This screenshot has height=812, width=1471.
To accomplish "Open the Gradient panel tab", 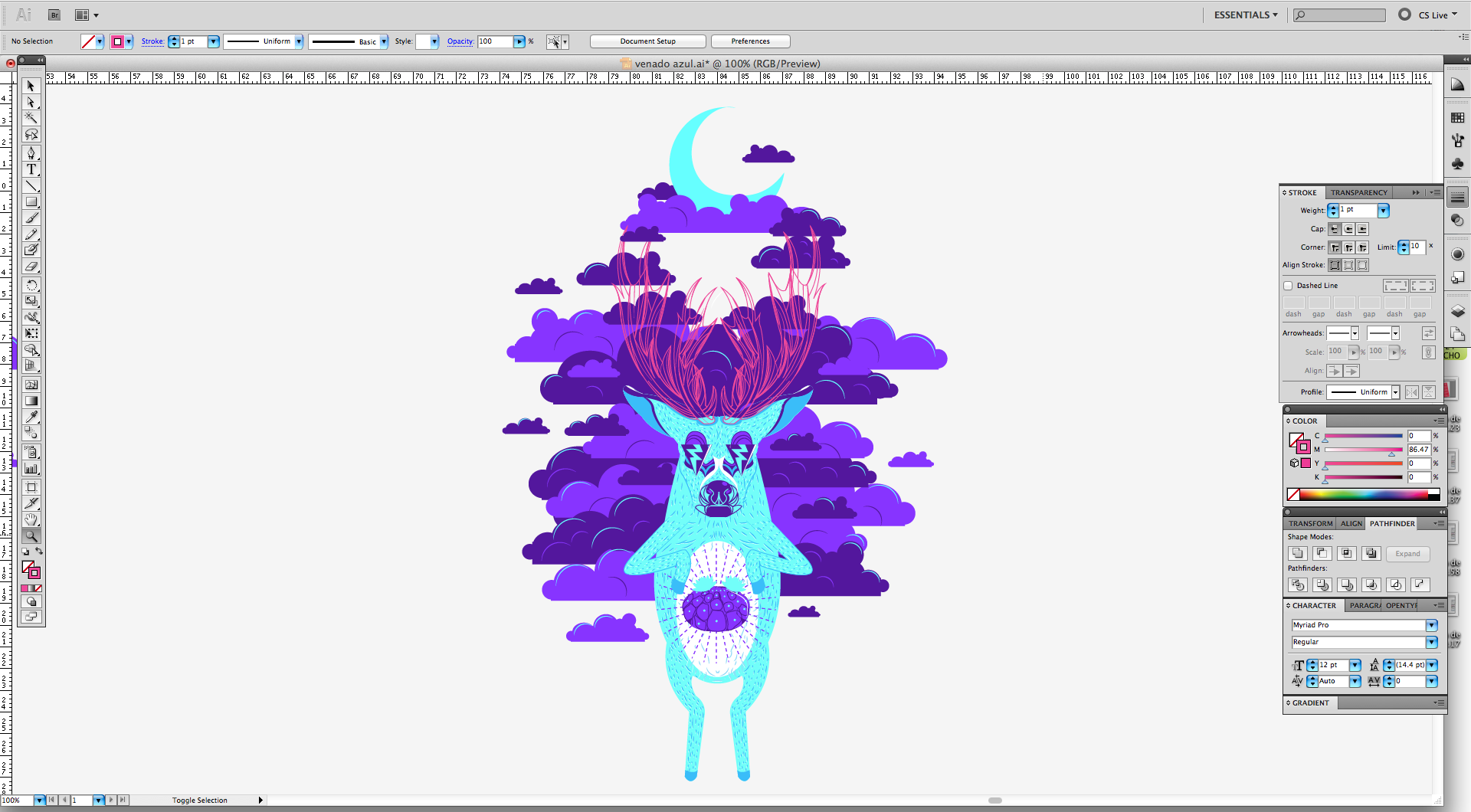I will 1310,703.
